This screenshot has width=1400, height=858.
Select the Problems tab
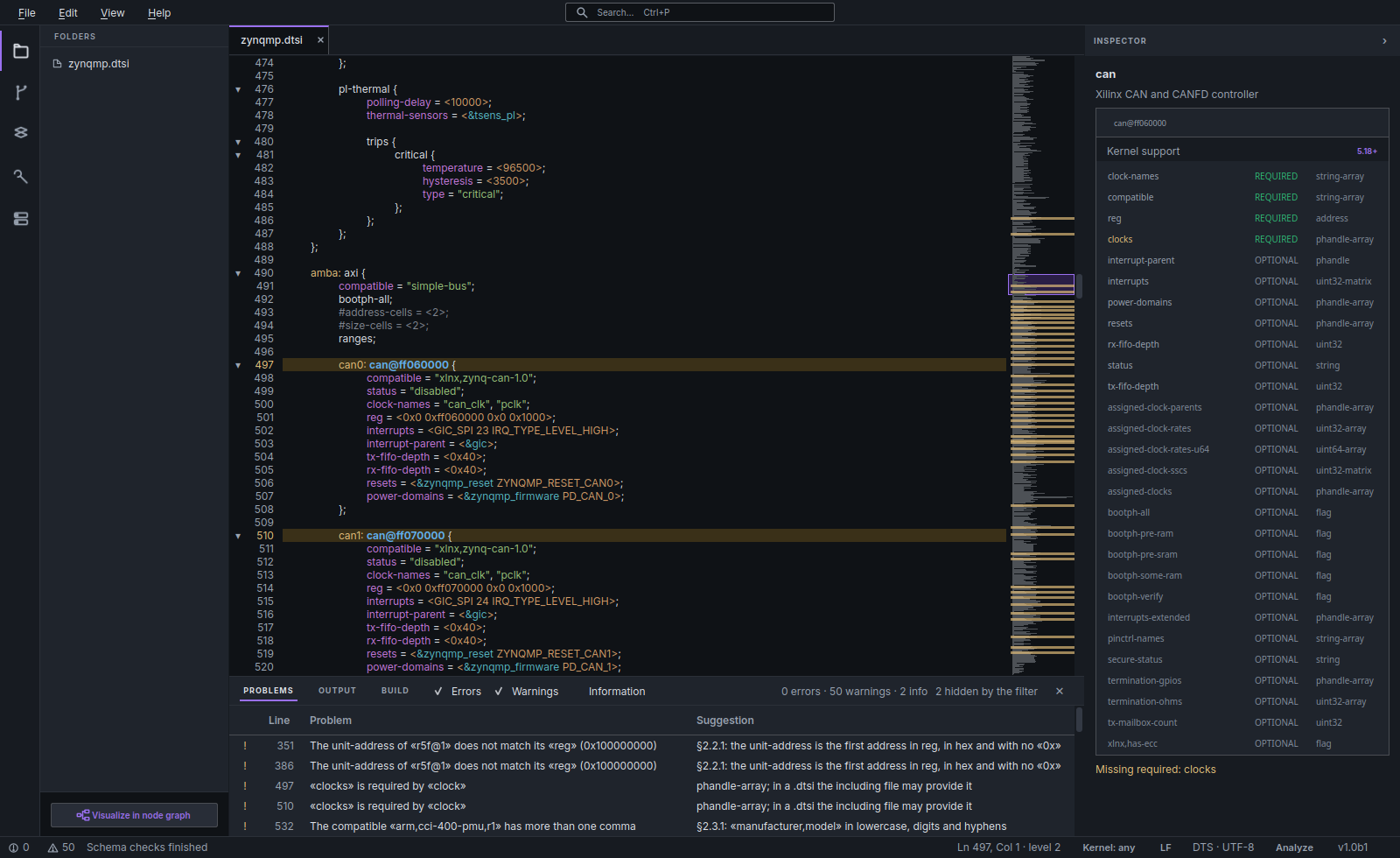click(x=269, y=691)
